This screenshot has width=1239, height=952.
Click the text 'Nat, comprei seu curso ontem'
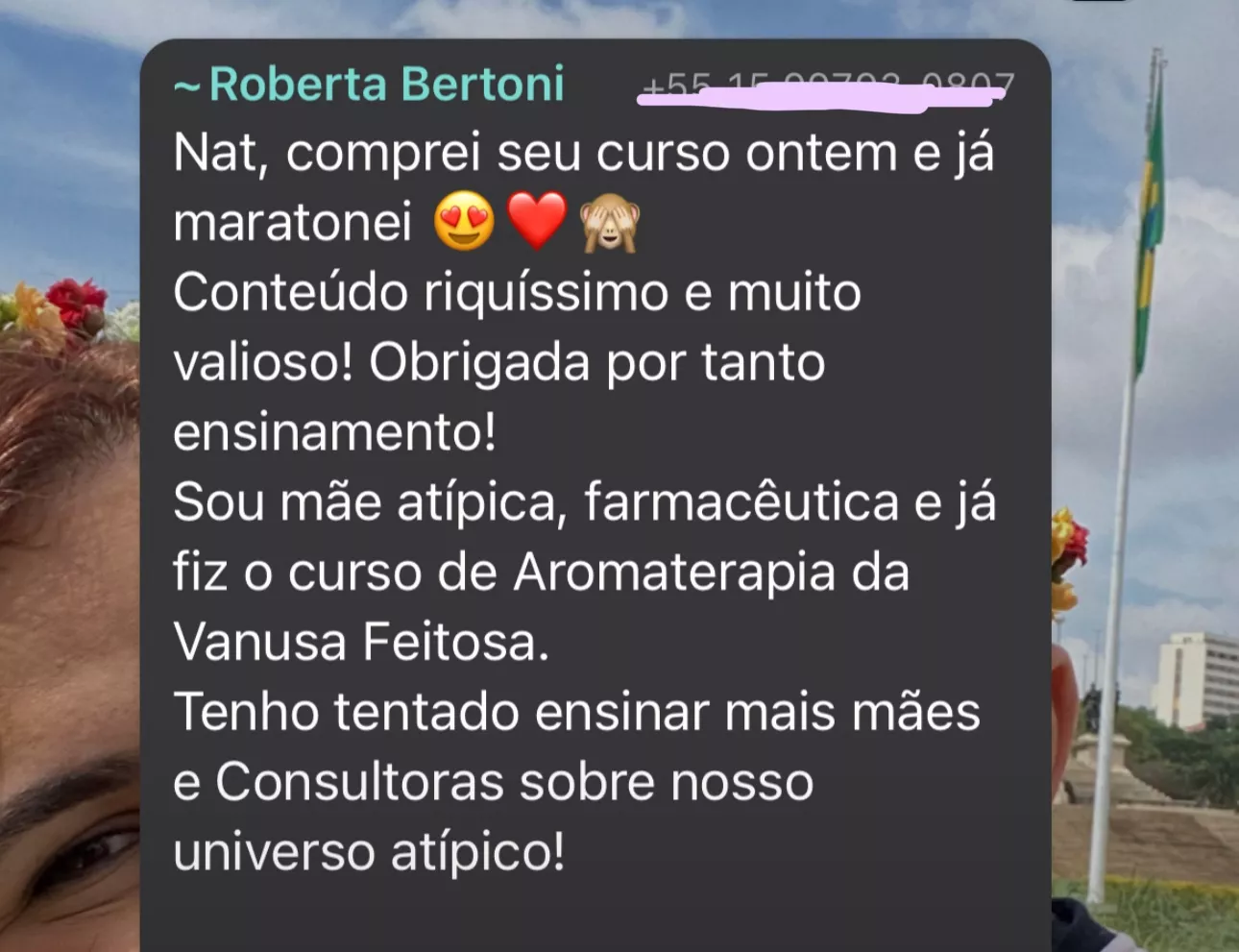click(535, 154)
